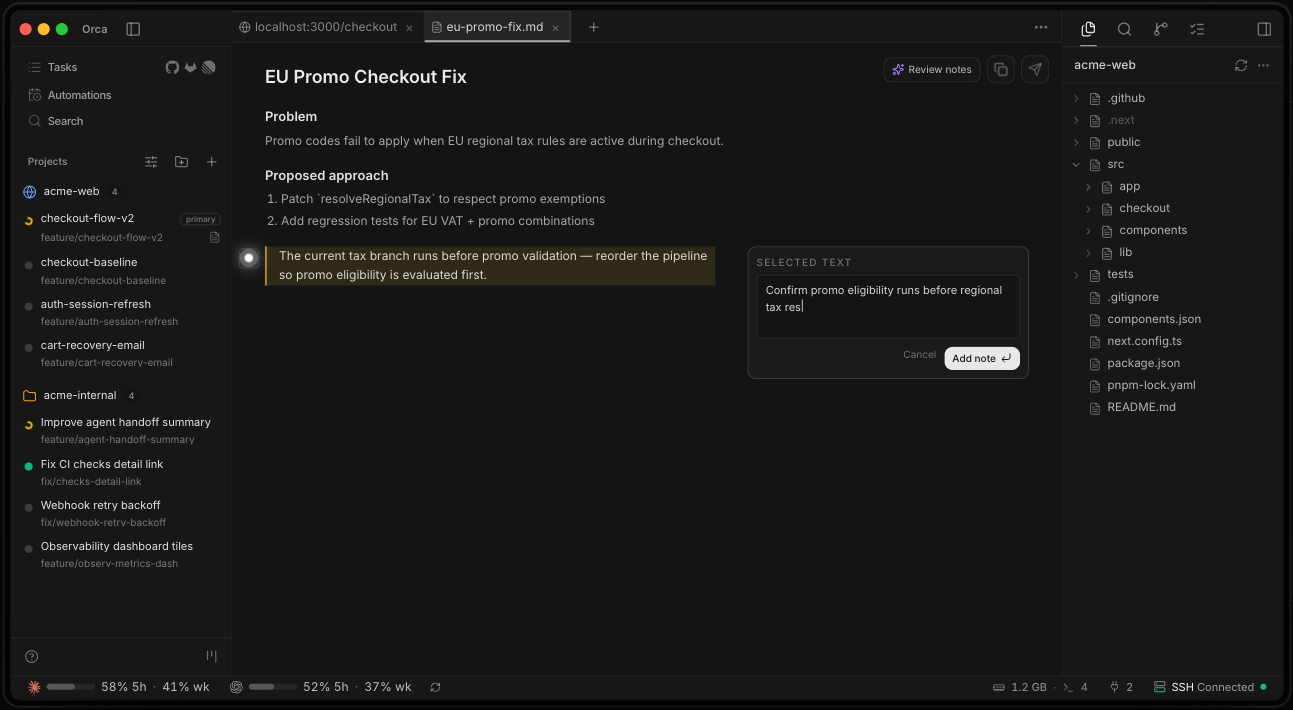
Task: Open the right panel search icon
Action: [1124, 29]
